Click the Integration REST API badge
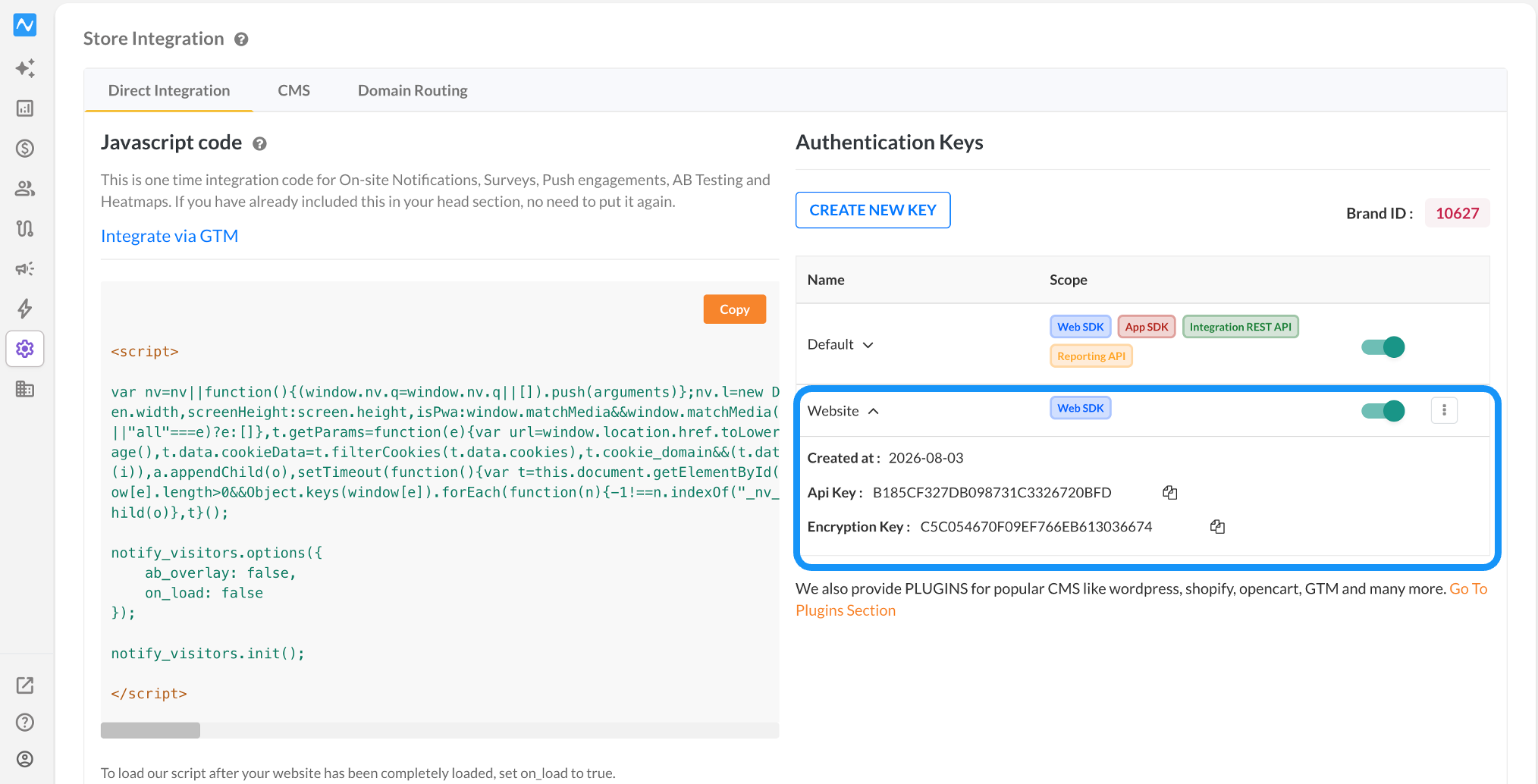 point(1241,327)
